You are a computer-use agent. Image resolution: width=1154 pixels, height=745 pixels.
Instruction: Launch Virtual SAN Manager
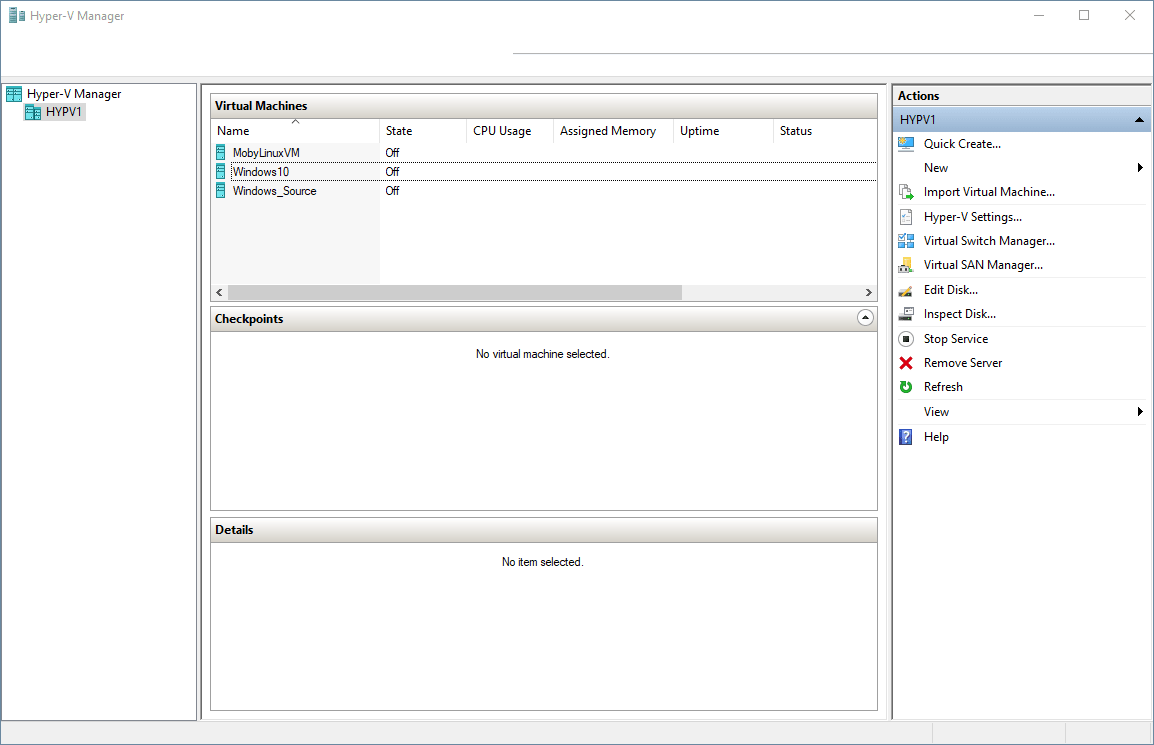pos(983,265)
